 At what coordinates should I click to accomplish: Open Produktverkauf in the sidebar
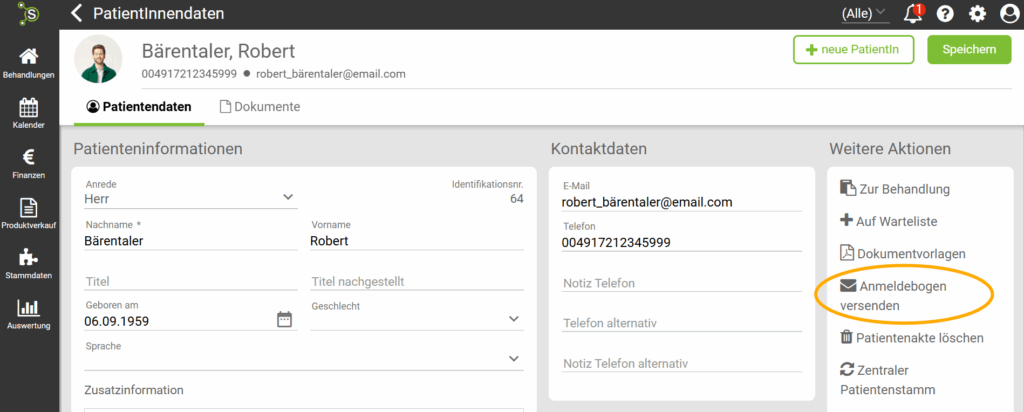click(28, 213)
